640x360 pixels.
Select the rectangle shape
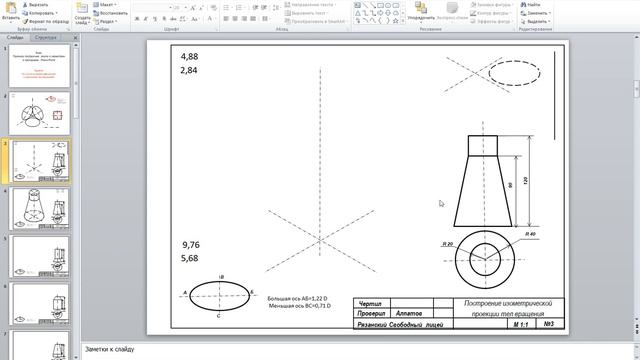(x=380, y=6)
